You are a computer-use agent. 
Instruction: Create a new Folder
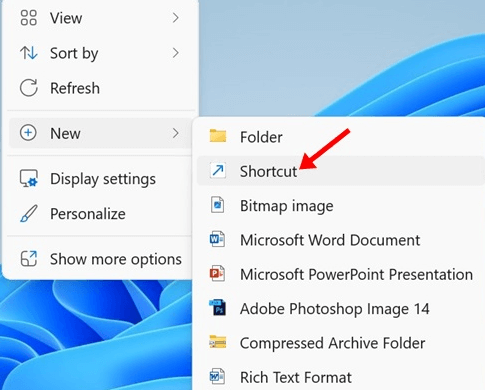click(x=341, y=137)
